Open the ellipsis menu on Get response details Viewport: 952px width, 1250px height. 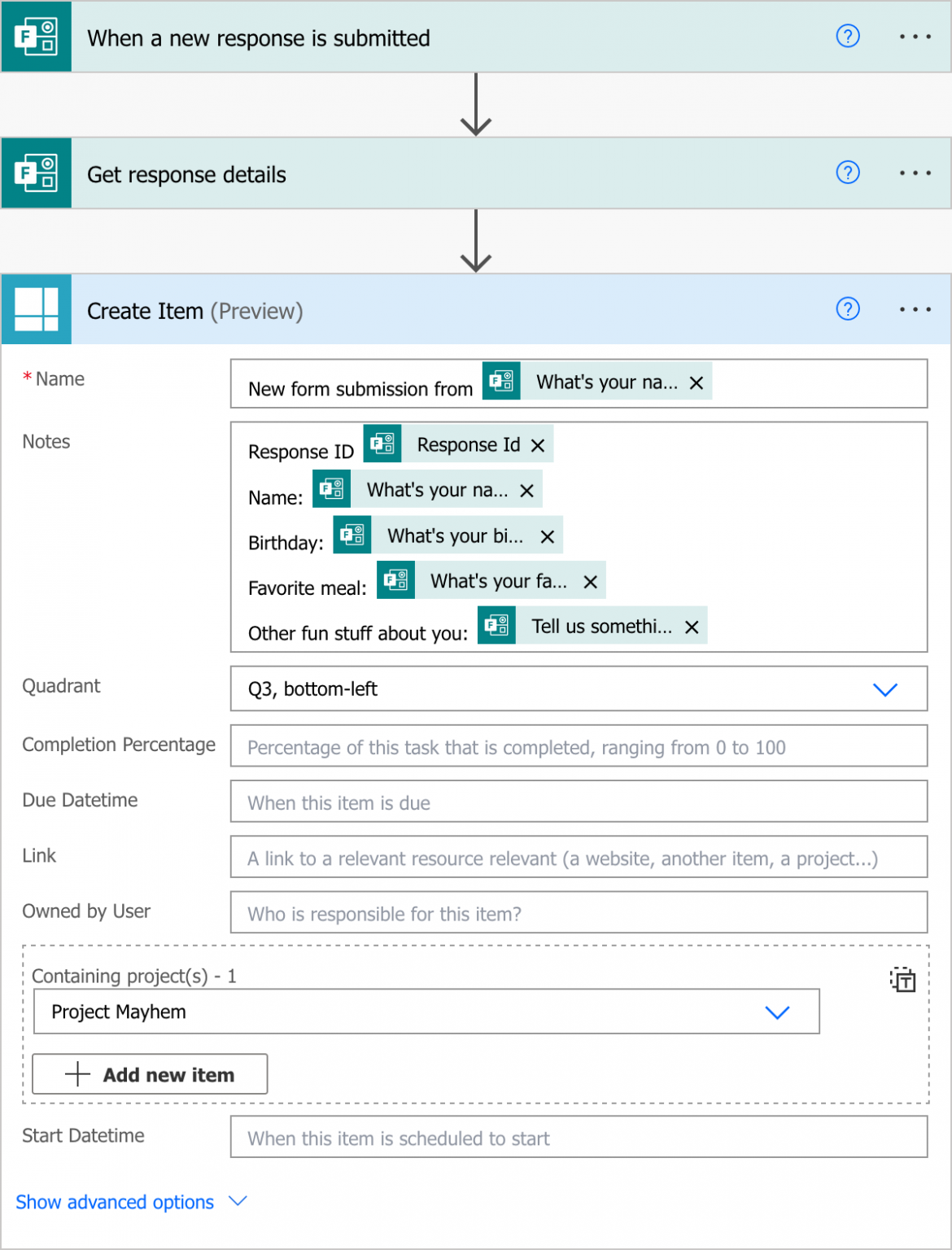(916, 173)
